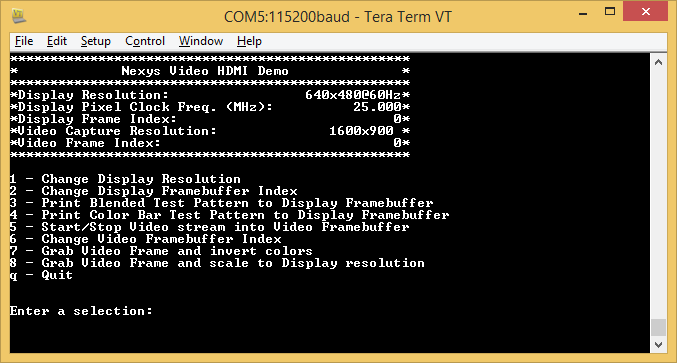
Task: Click line '3 - Print Blended Test Pattern'
Action: coord(221,203)
